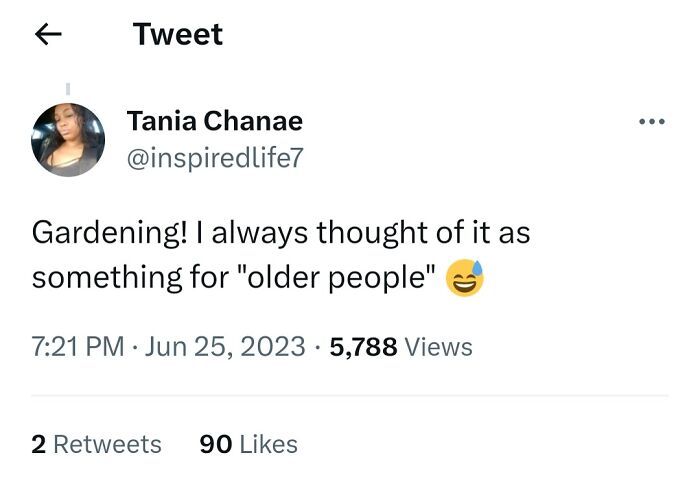Click the thread connector line above avatar
700x477 pixels.
(x=68, y=89)
